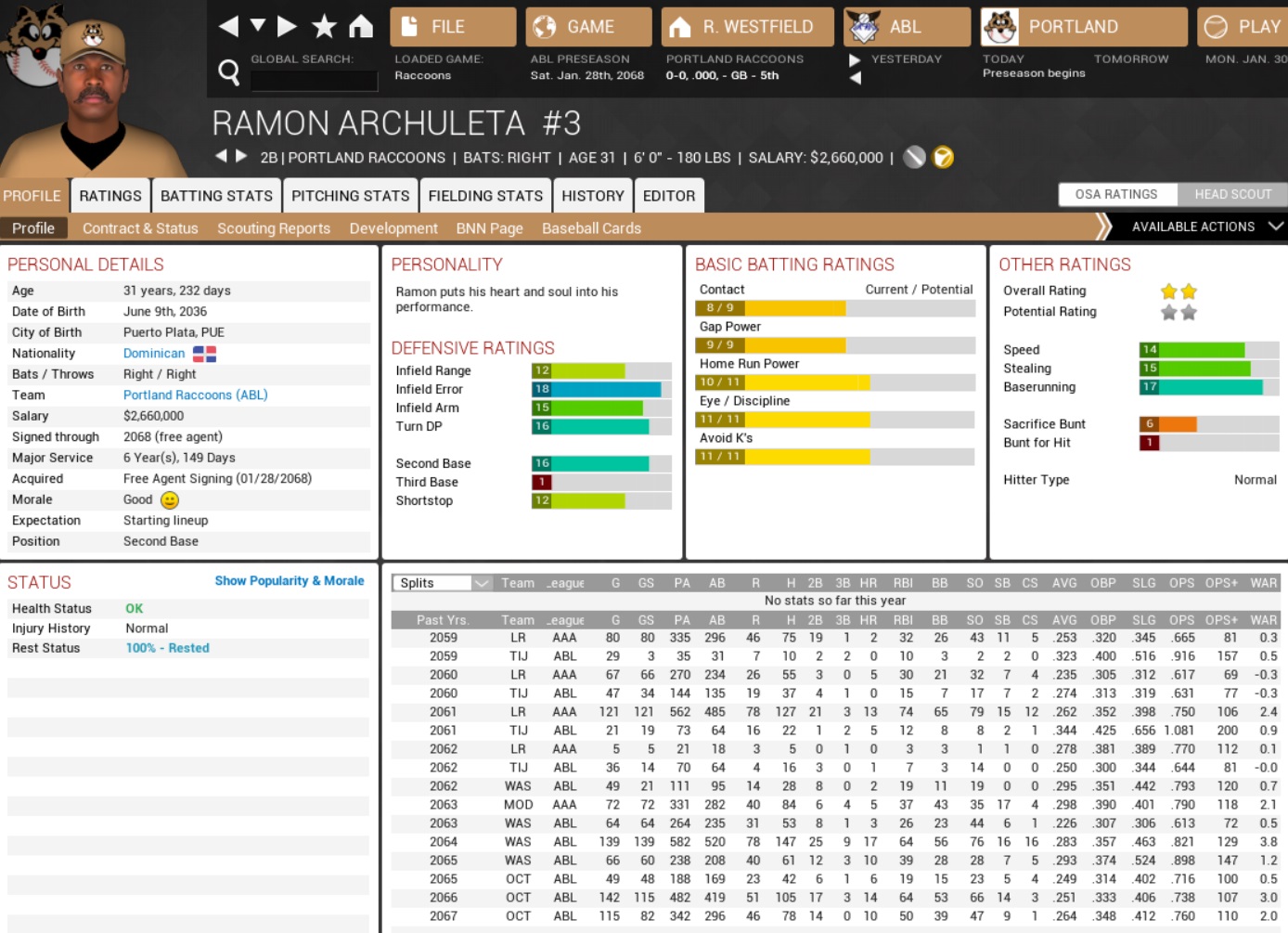Open the GAME menu
The image size is (1288, 933).
(x=588, y=27)
